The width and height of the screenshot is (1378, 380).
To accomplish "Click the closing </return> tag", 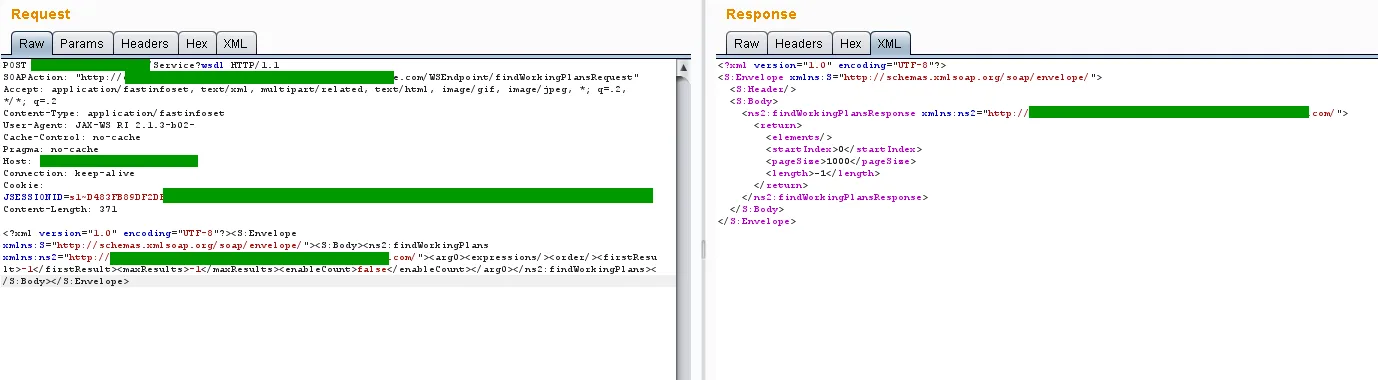I will pos(780,185).
